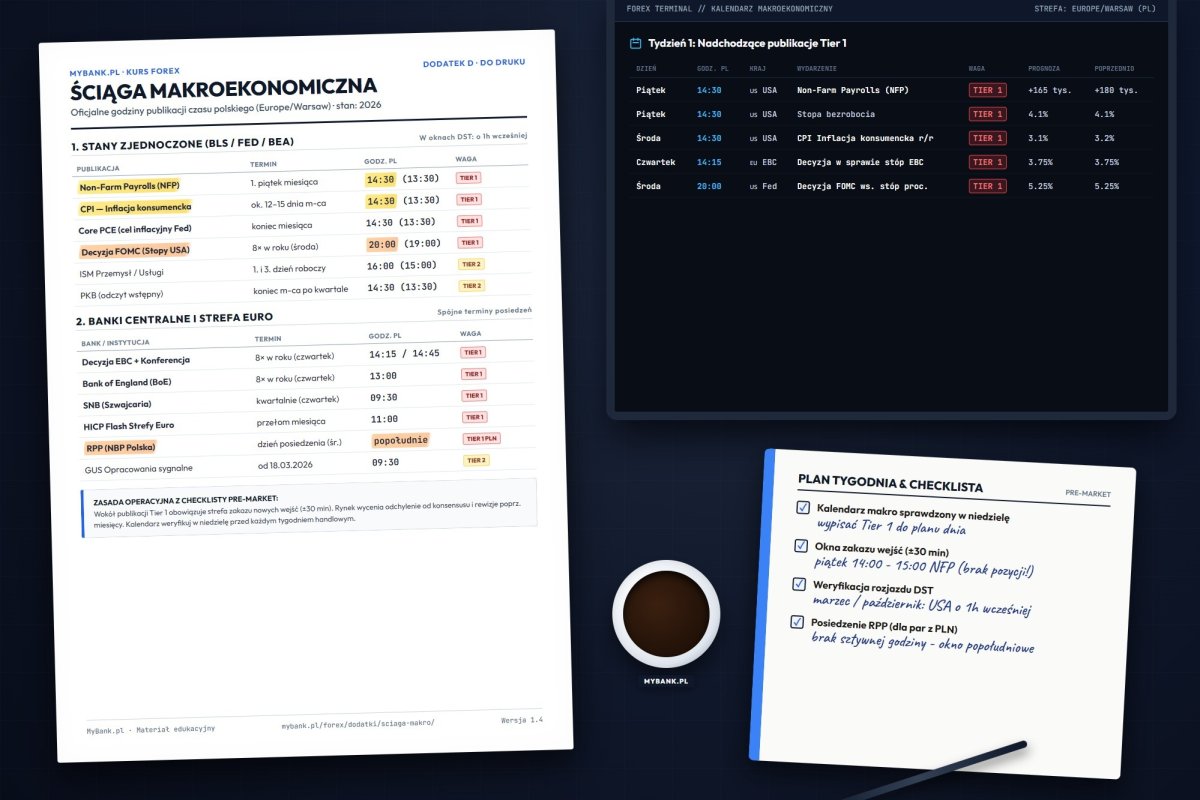This screenshot has height=800, width=1200.
Task: Click the POPRZEDNIO column header
Action: 1114,68
